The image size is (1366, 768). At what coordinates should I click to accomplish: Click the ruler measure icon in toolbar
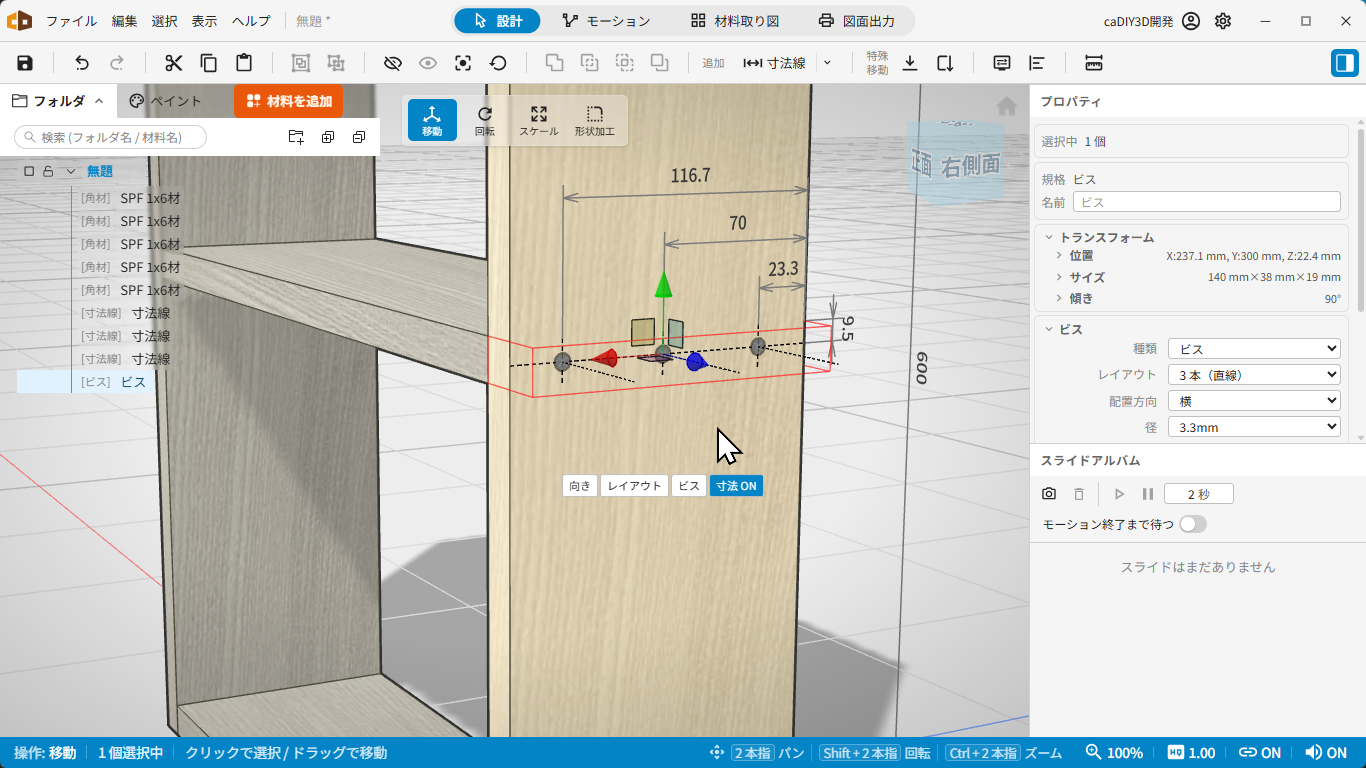click(1093, 63)
